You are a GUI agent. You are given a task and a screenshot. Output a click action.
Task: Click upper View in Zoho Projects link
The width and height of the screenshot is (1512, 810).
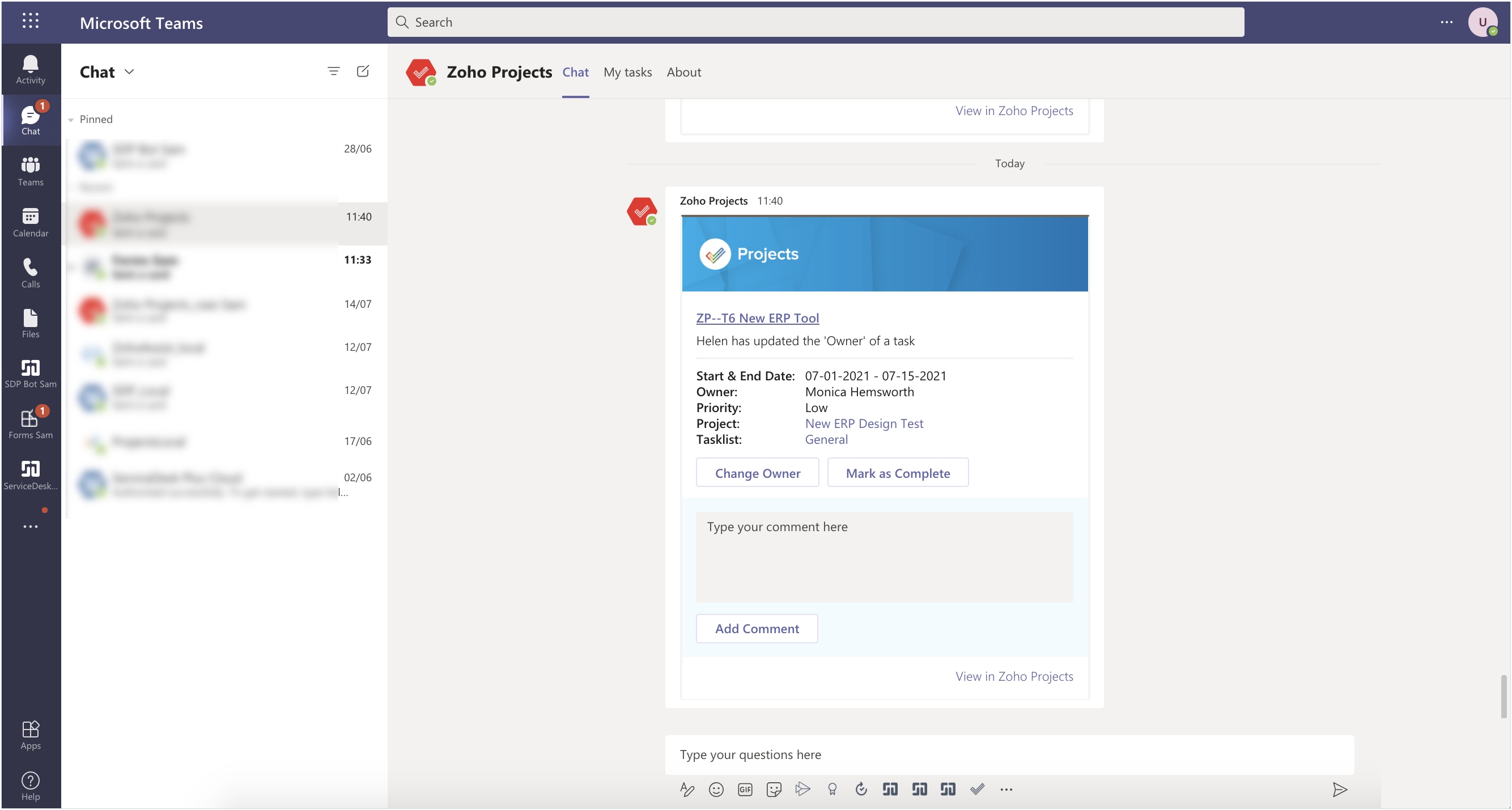click(1014, 111)
